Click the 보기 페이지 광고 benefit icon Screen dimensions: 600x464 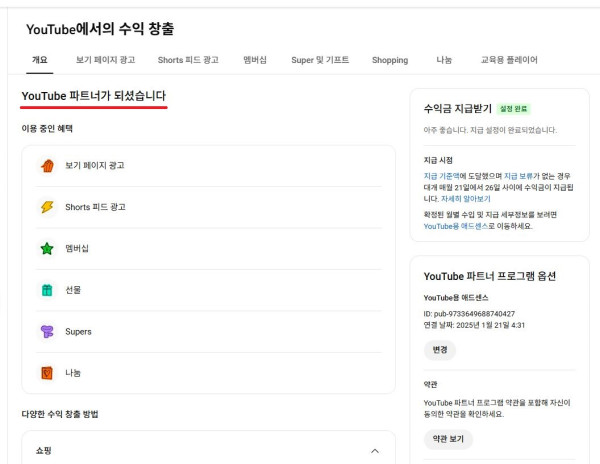[x=46, y=166]
